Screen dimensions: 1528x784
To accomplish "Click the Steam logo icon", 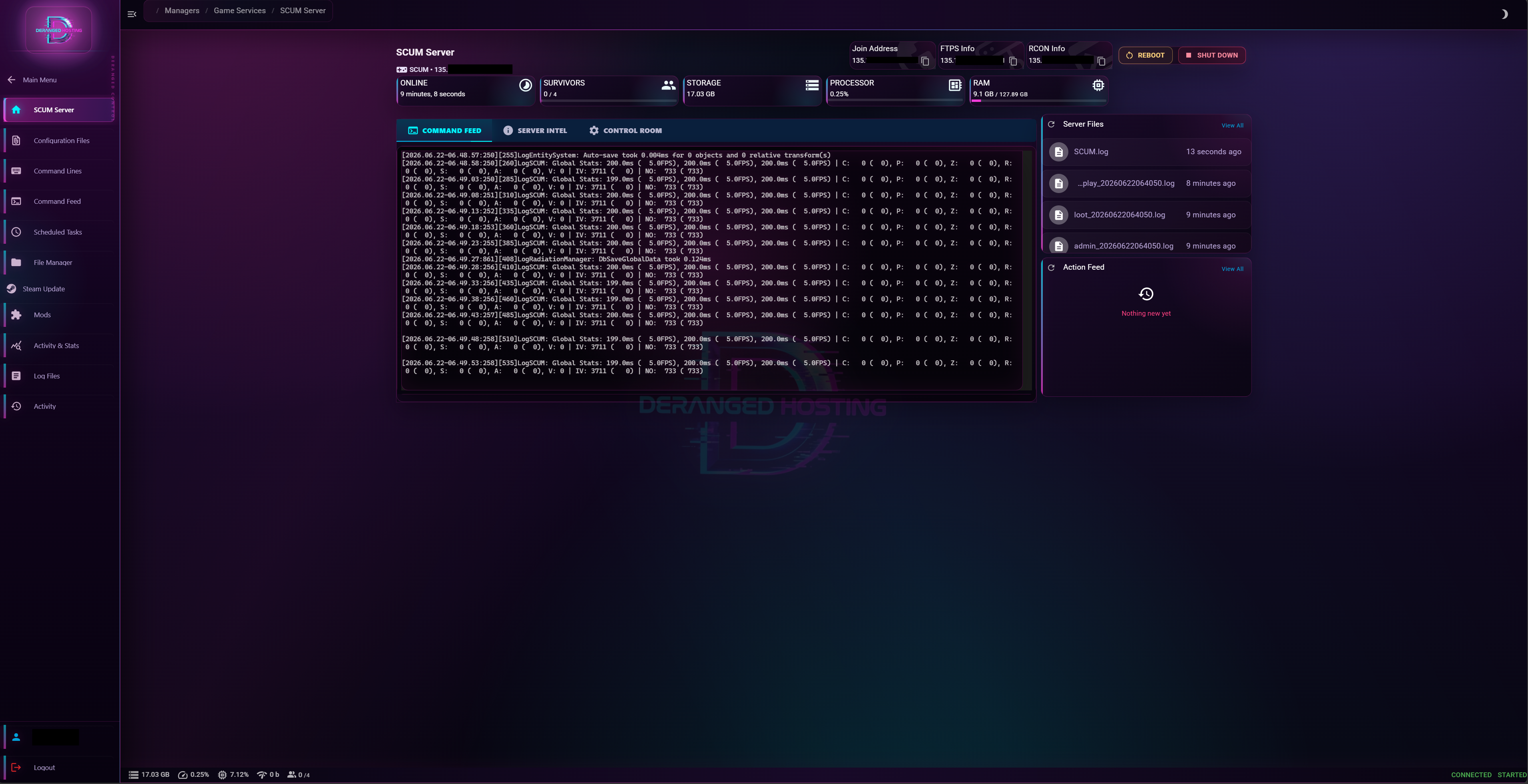I will coord(11,289).
